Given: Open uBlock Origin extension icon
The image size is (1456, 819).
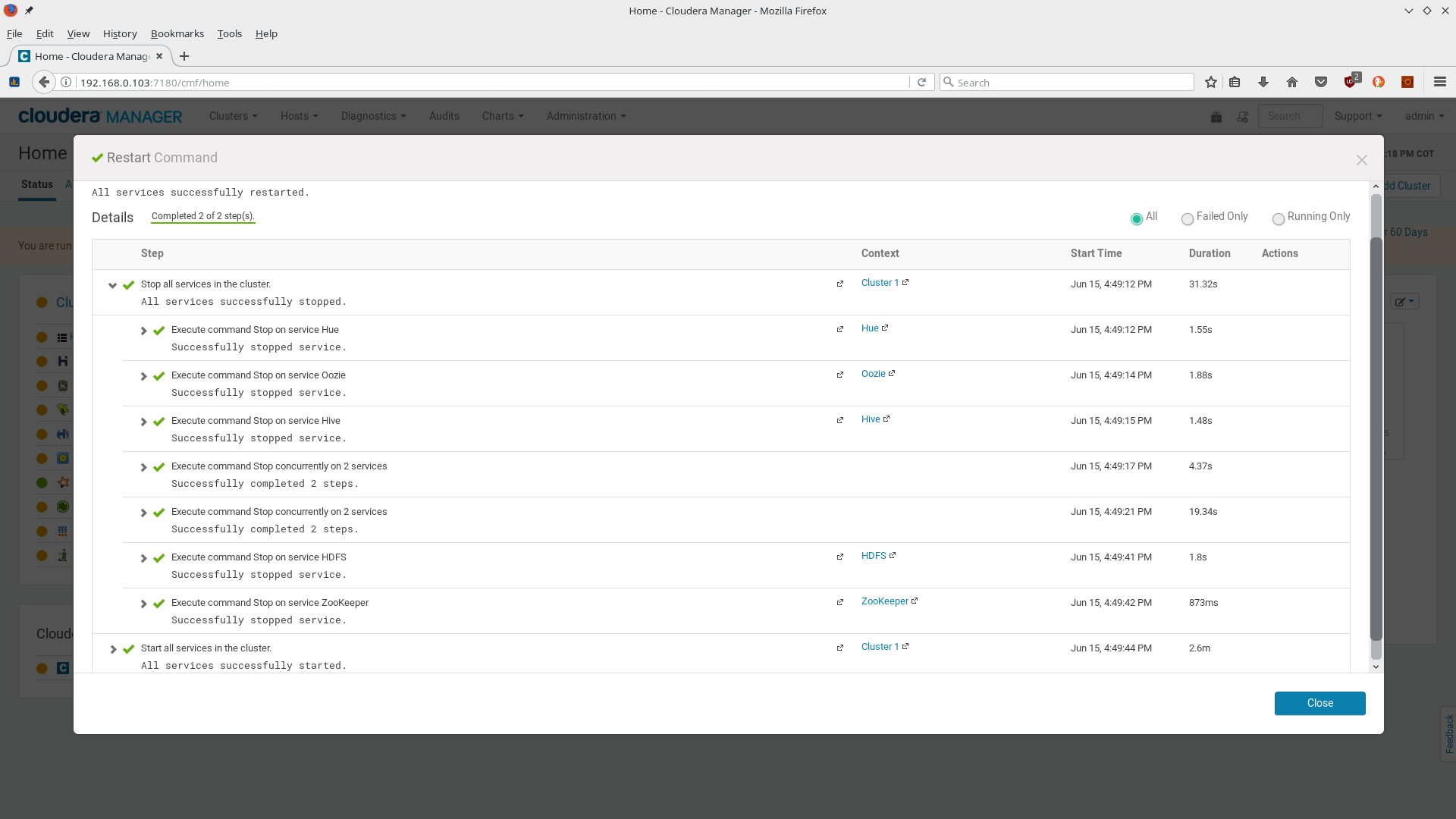Looking at the screenshot, I should (1351, 81).
